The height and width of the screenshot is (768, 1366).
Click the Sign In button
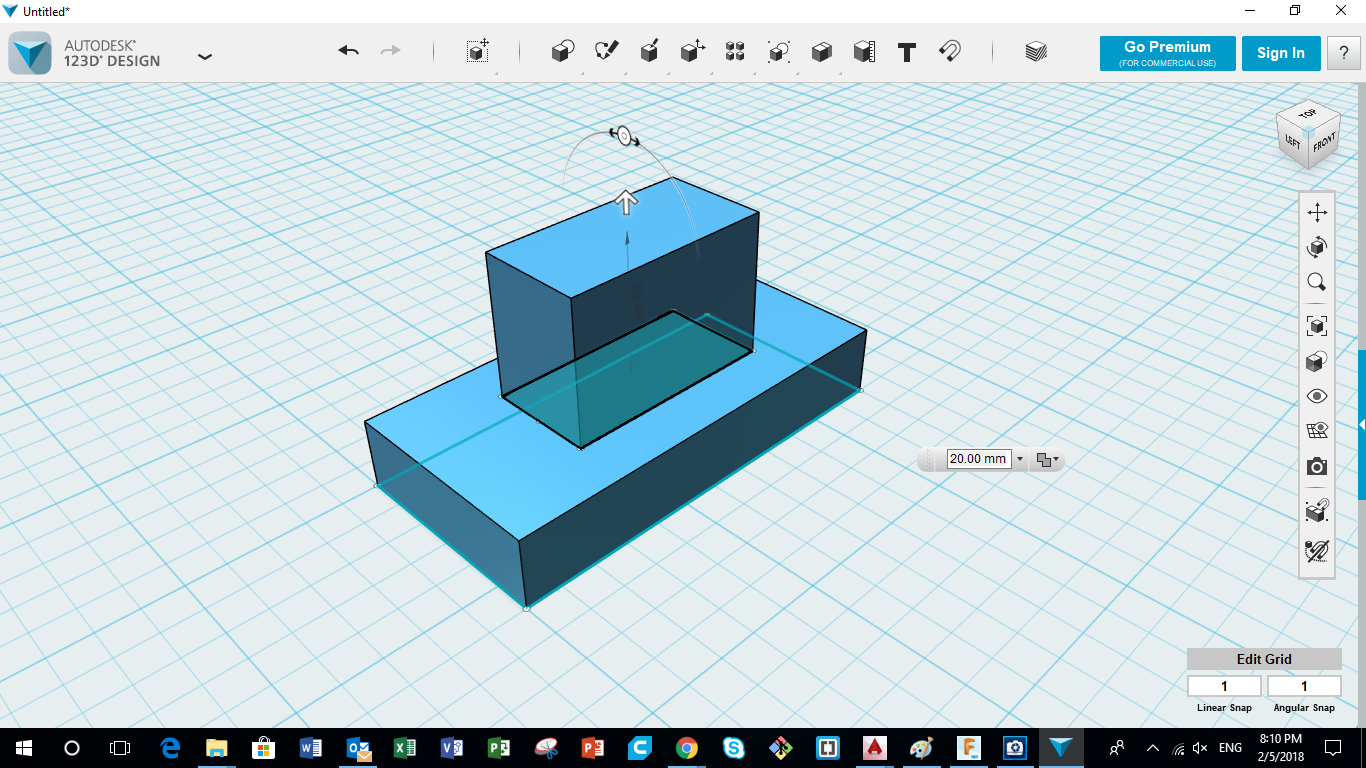click(x=1281, y=54)
